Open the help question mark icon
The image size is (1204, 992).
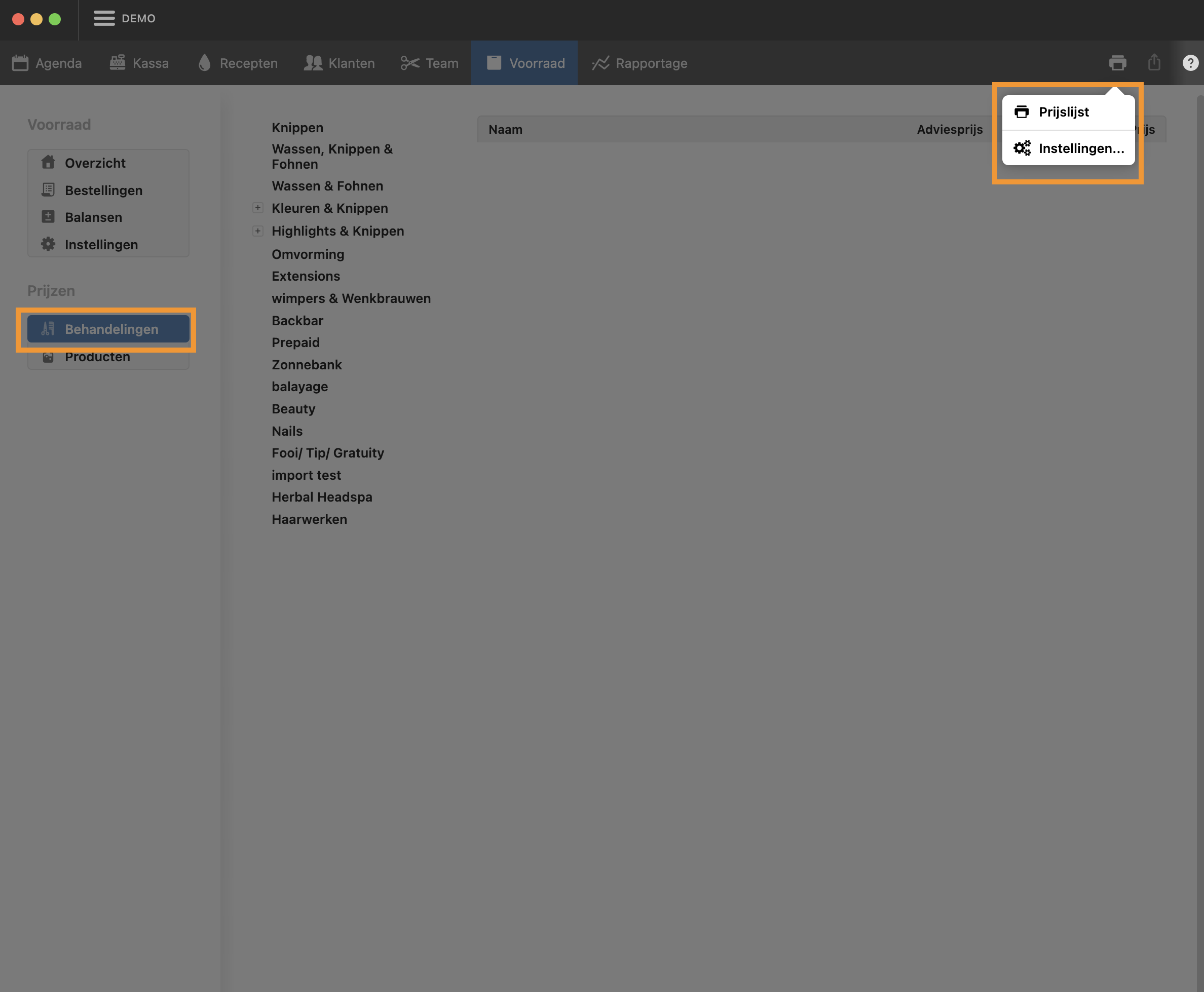click(x=1190, y=63)
